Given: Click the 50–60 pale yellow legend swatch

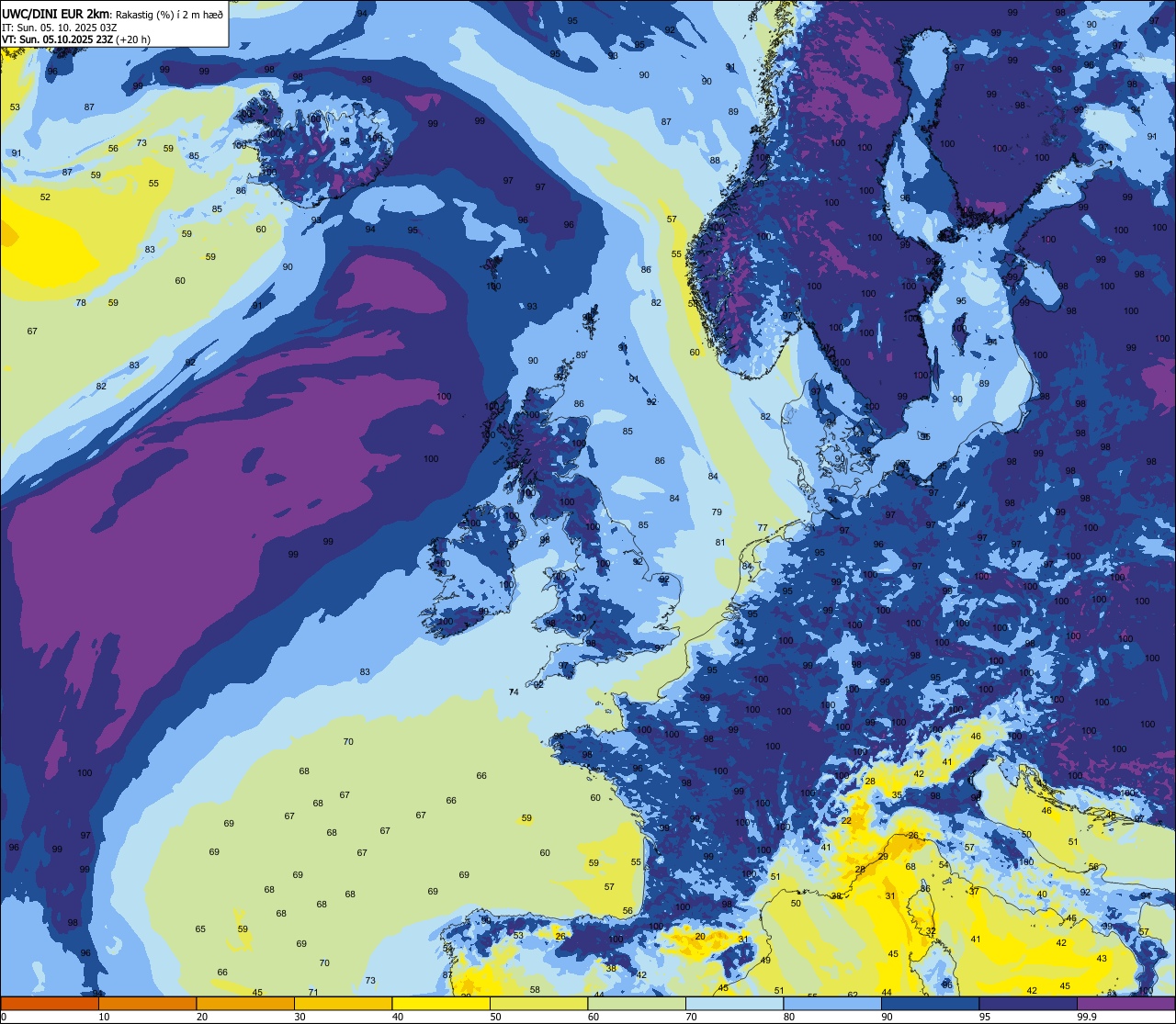Looking at the screenshot, I should pos(538,1003).
